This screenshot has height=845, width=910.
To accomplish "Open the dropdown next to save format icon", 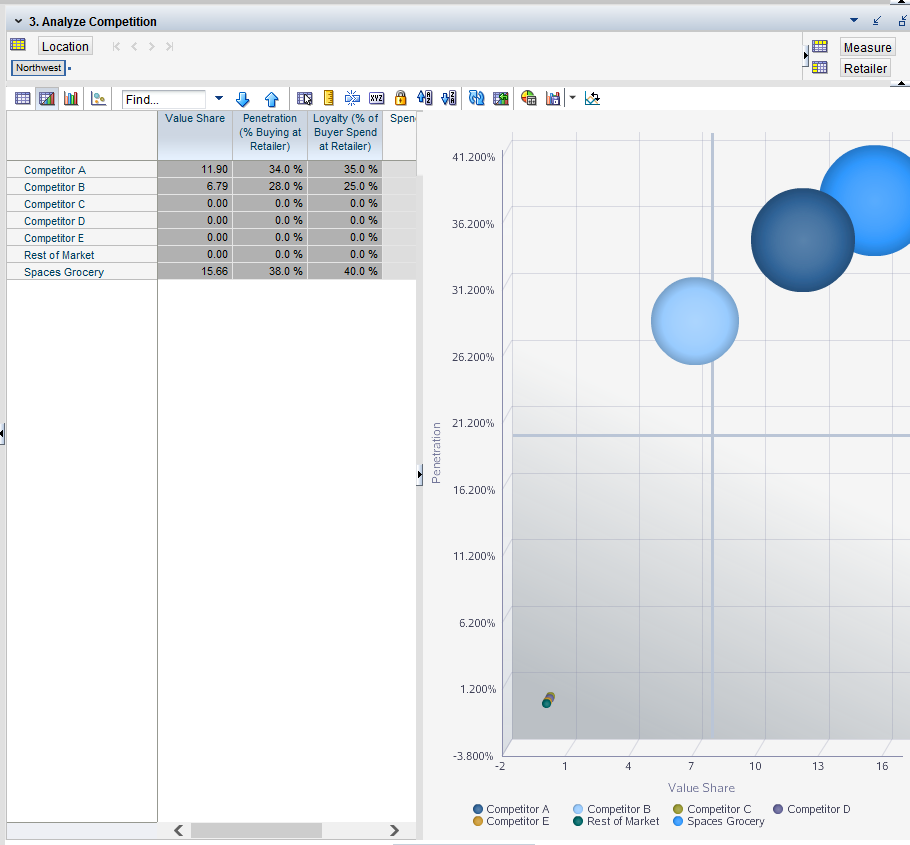I will pos(572,98).
